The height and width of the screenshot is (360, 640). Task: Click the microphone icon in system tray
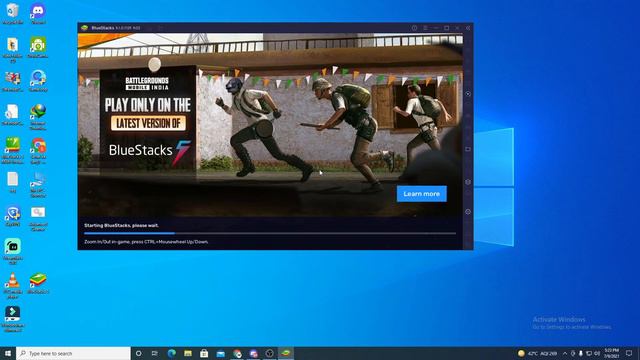(580, 353)
